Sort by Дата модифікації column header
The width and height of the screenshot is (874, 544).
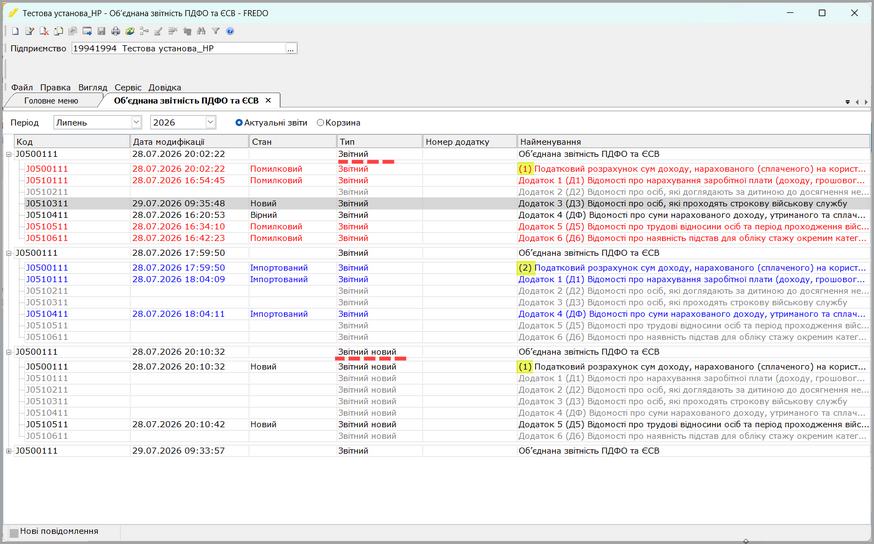[189, 142]
